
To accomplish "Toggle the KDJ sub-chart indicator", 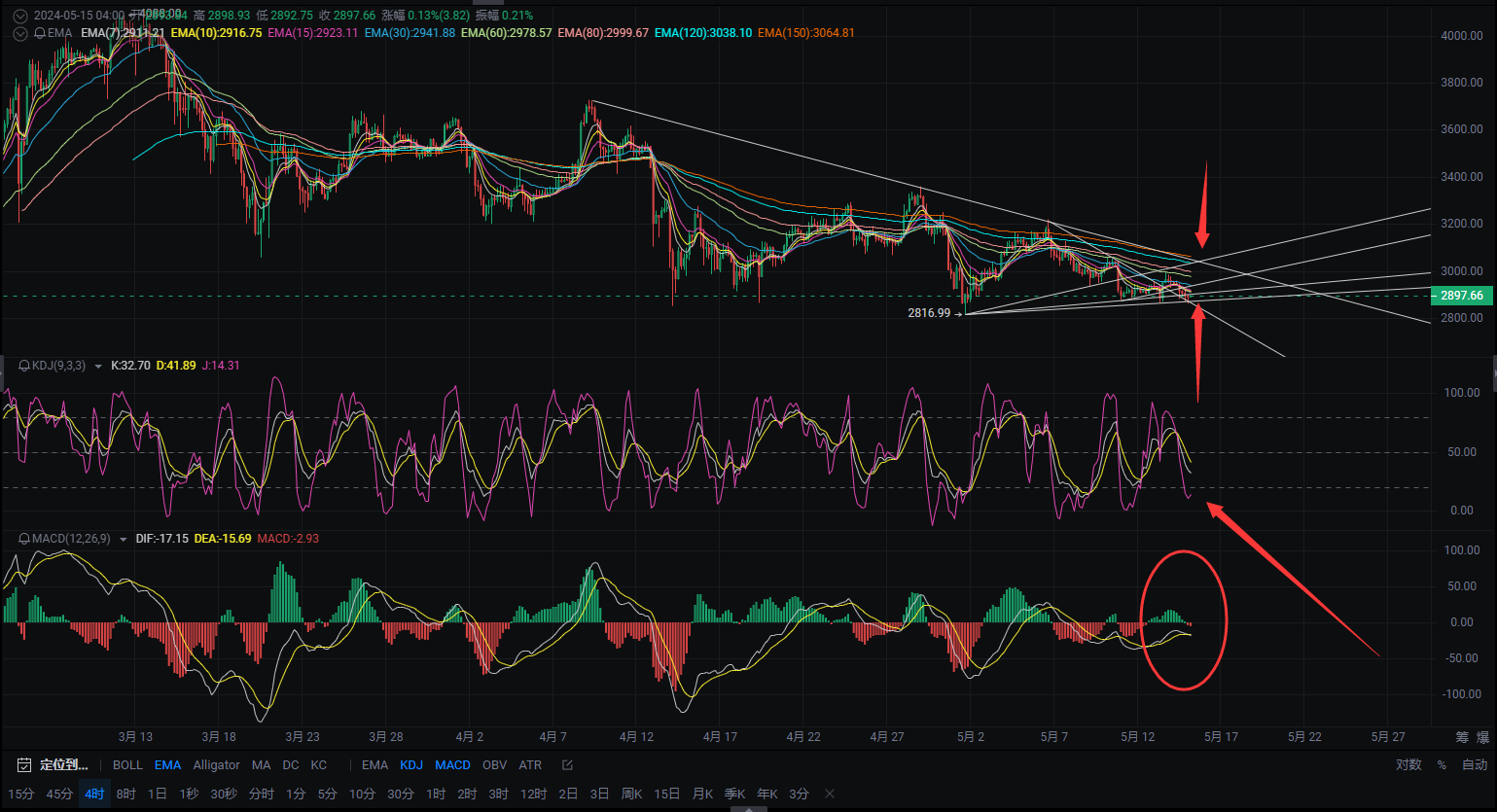I will (411, 765).
